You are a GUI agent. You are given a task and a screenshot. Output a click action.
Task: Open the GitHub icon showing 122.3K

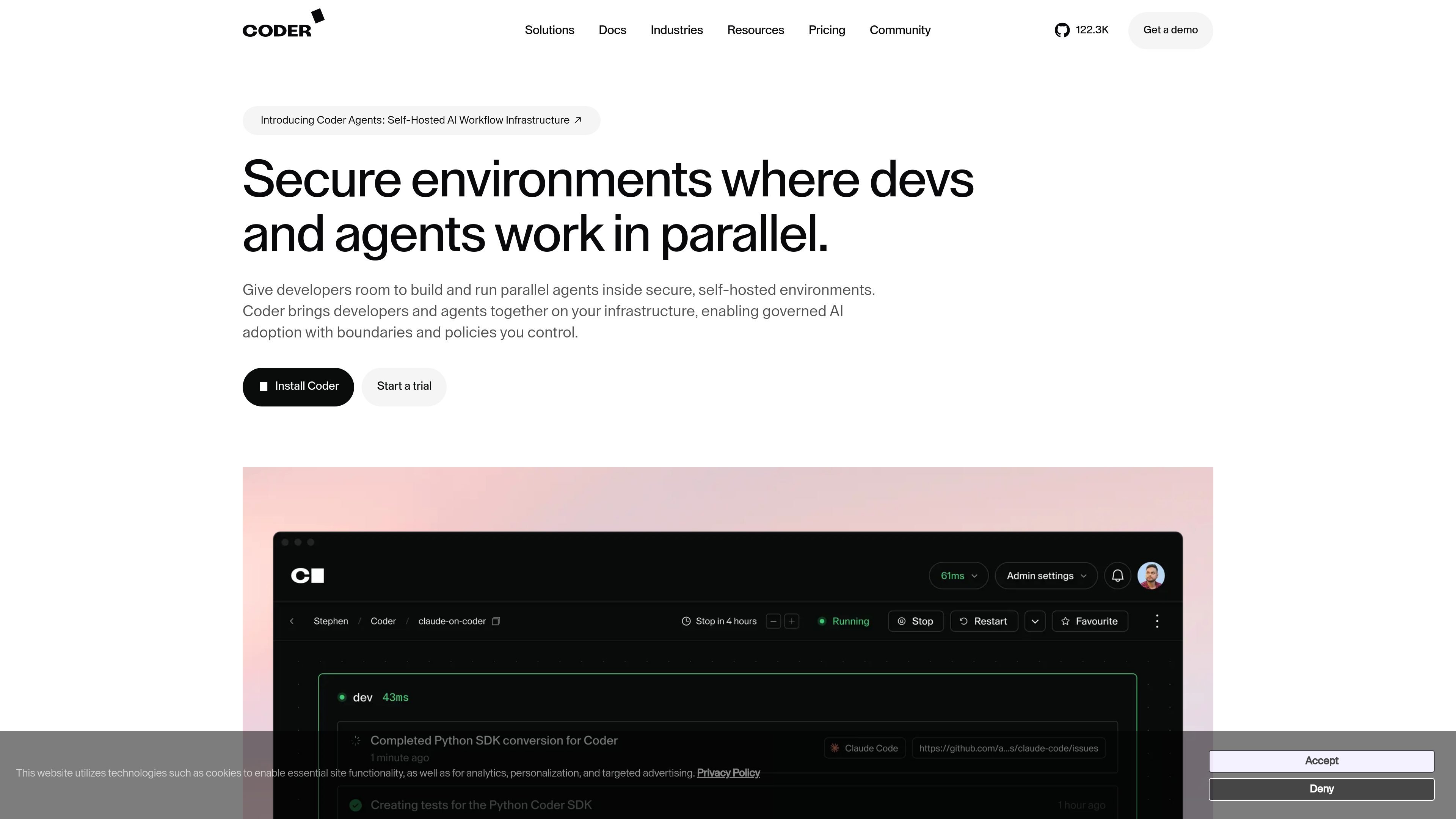pyautogui.click(x=1062, y=30)
